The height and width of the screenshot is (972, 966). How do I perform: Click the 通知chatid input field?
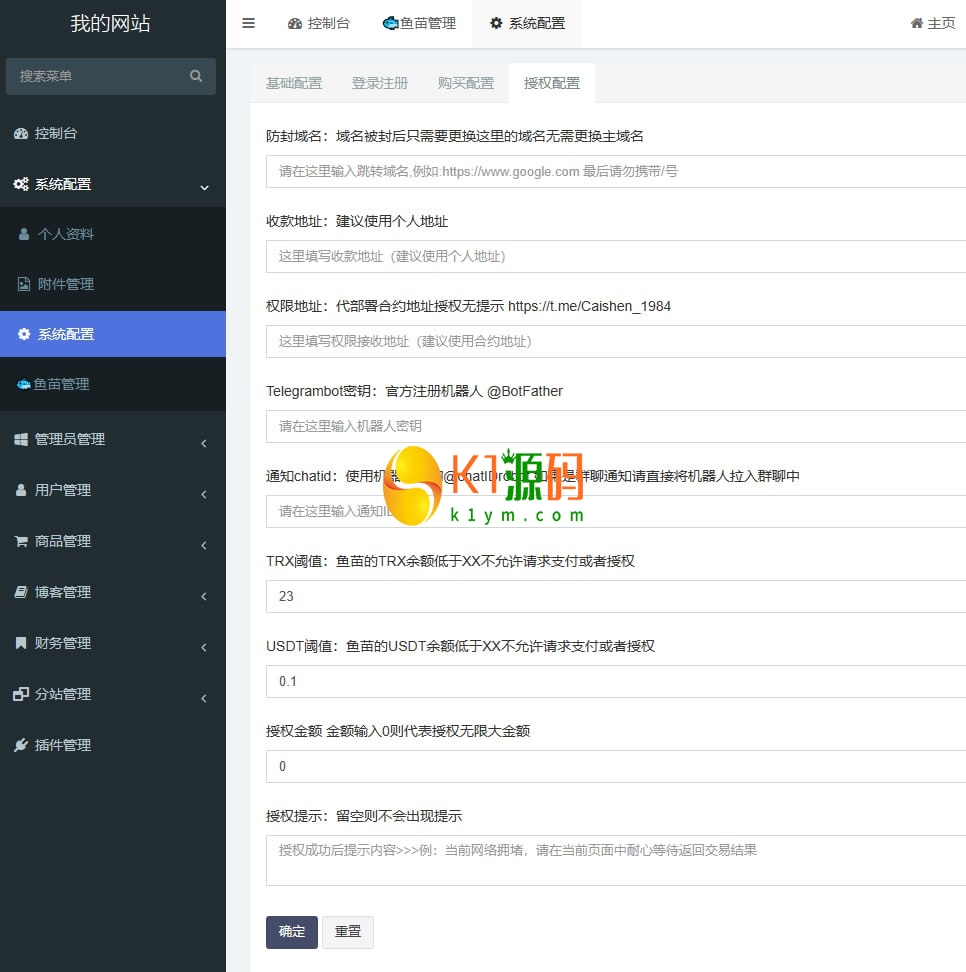616,511
